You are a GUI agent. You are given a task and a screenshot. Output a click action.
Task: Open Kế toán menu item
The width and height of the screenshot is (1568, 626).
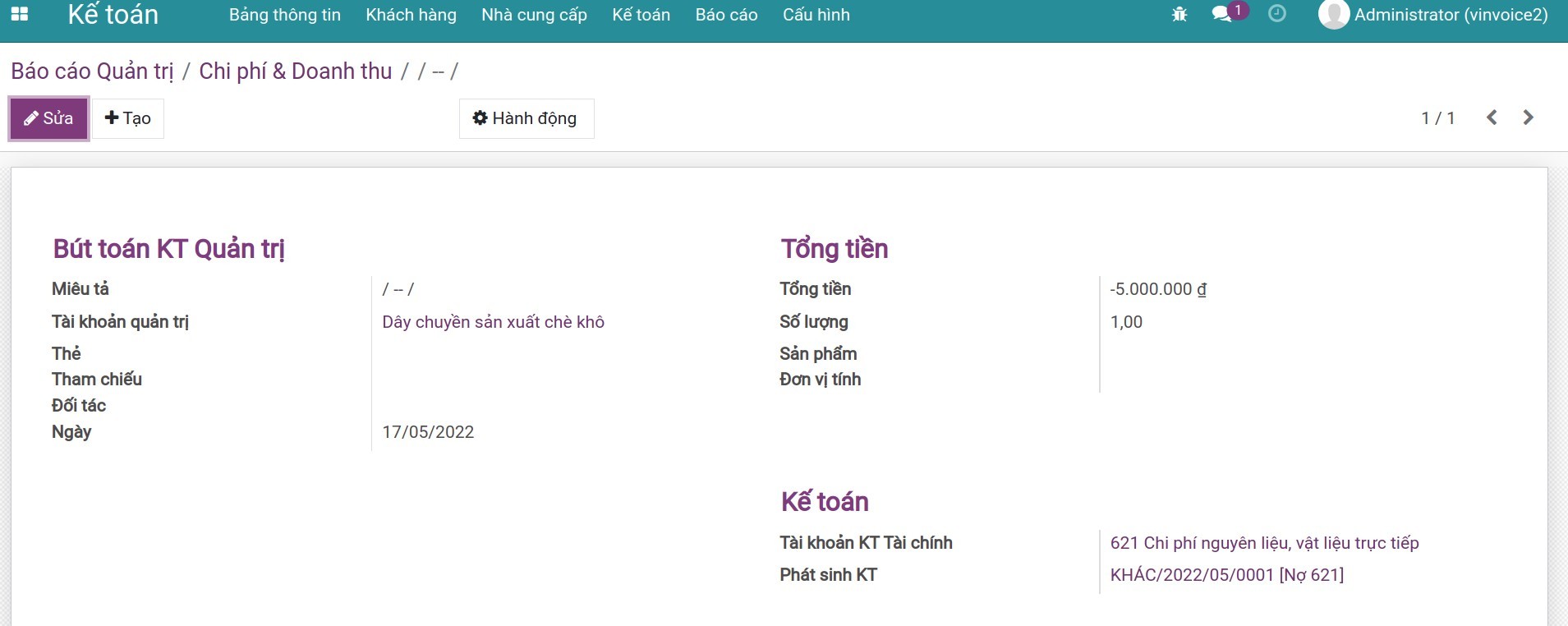(641, 15)
